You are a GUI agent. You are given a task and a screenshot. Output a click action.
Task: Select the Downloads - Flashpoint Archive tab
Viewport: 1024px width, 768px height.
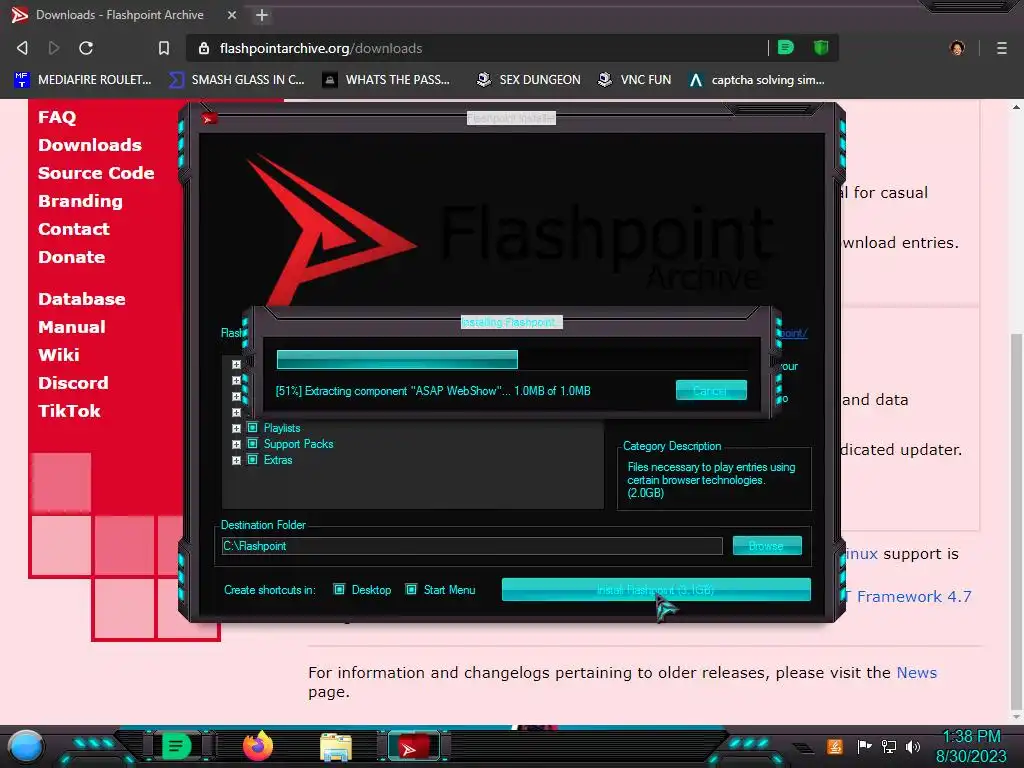coord(120,15)
